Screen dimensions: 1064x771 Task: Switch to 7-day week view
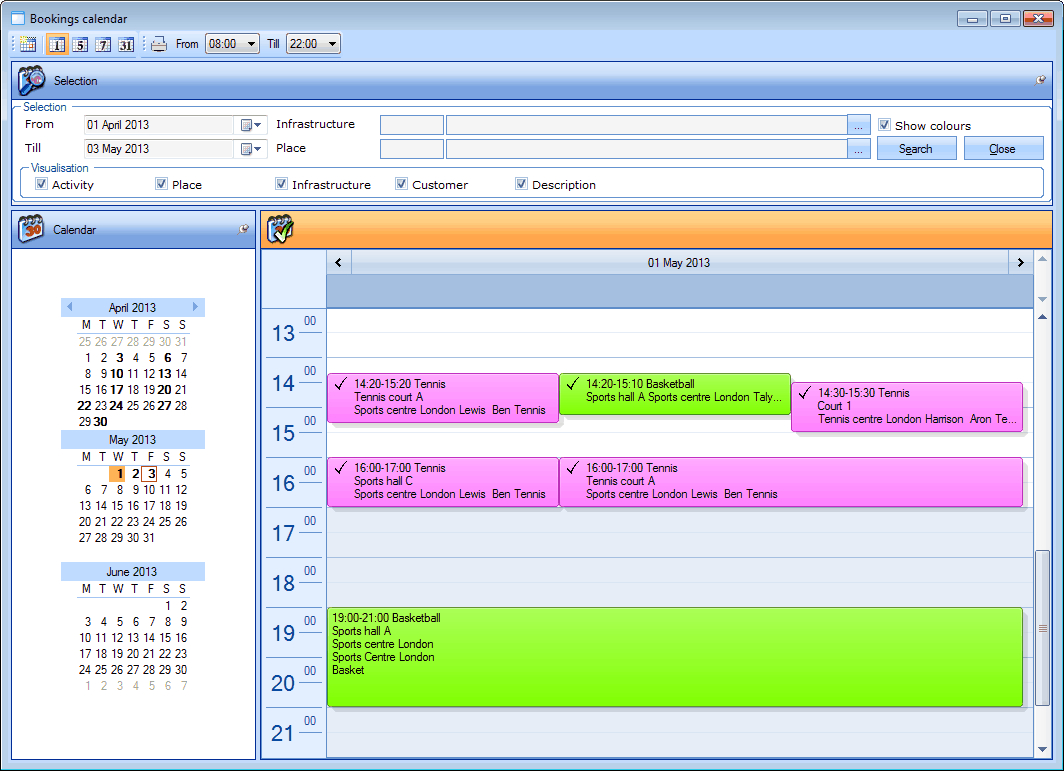(103, 44)
